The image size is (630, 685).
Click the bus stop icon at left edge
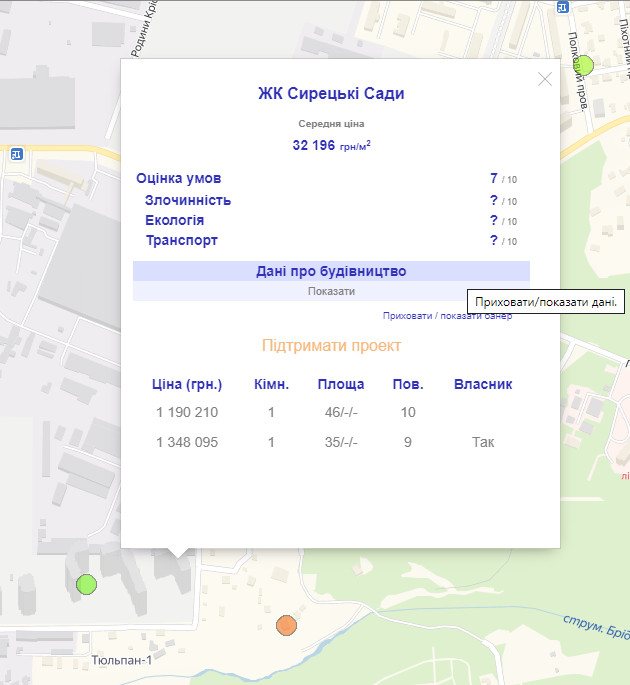point(15,154)
